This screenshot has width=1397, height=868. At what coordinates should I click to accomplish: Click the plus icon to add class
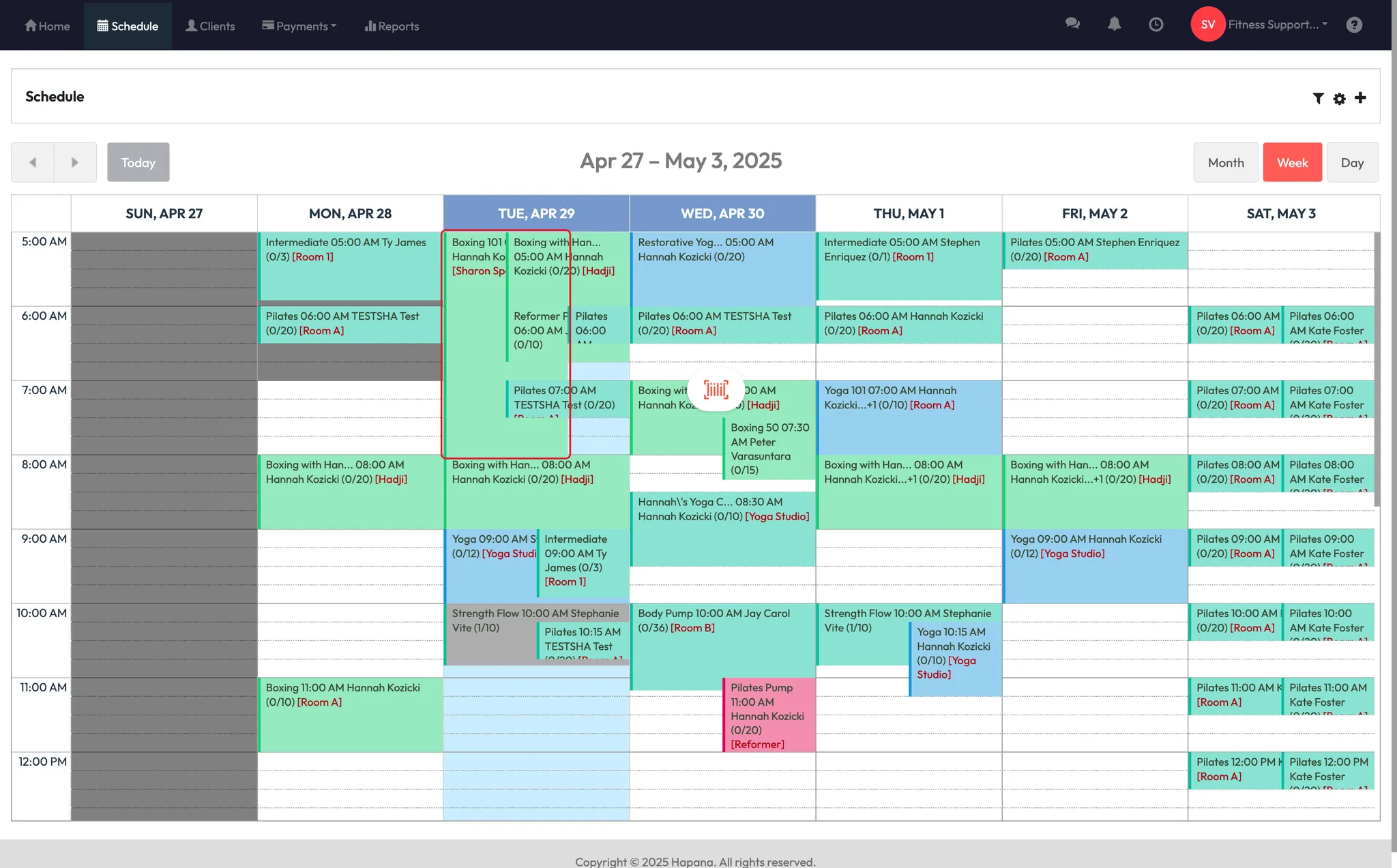pyautogui.click(x=1360, y=98)
